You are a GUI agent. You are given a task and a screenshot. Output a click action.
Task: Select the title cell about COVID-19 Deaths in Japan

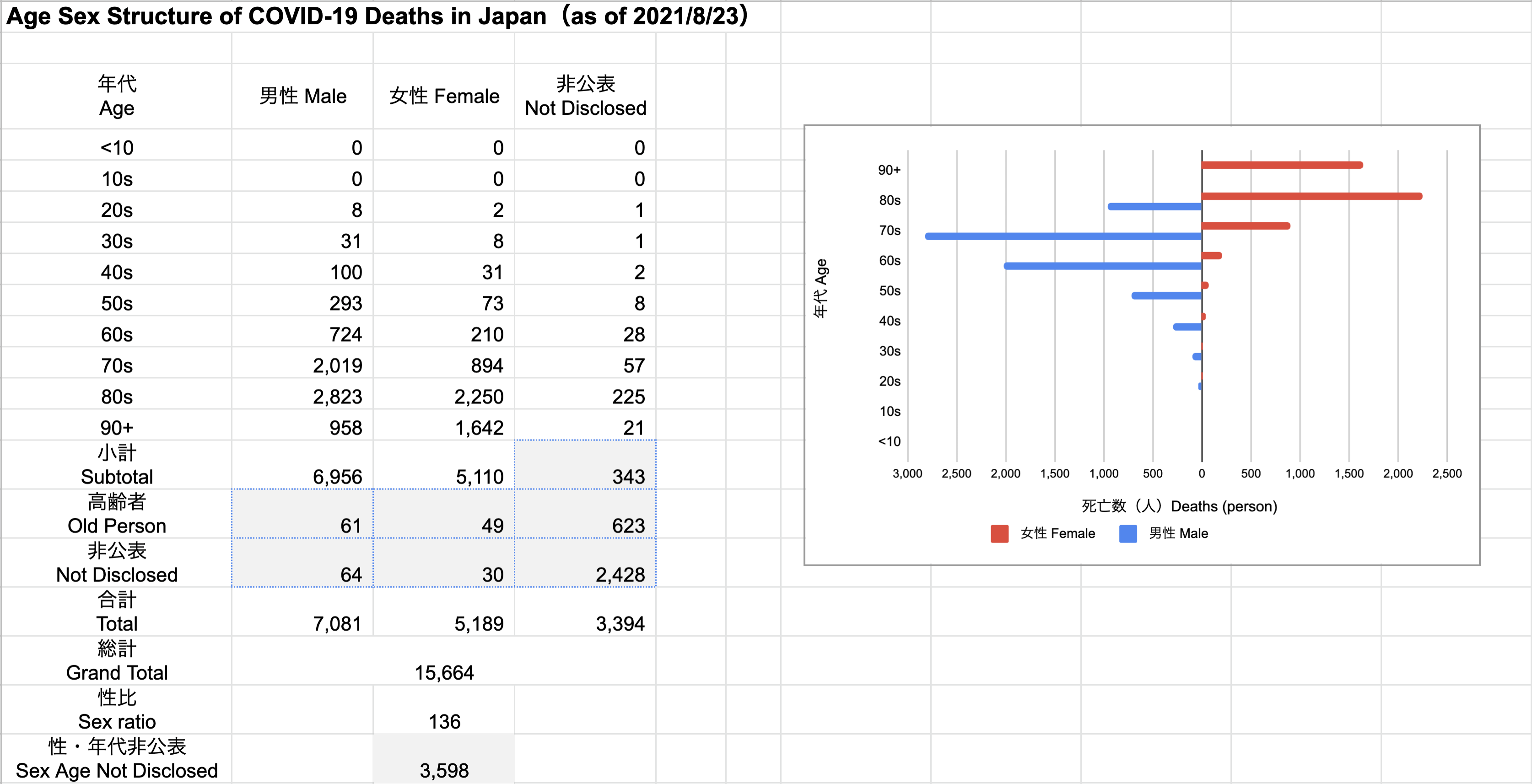tap(377, 16)
